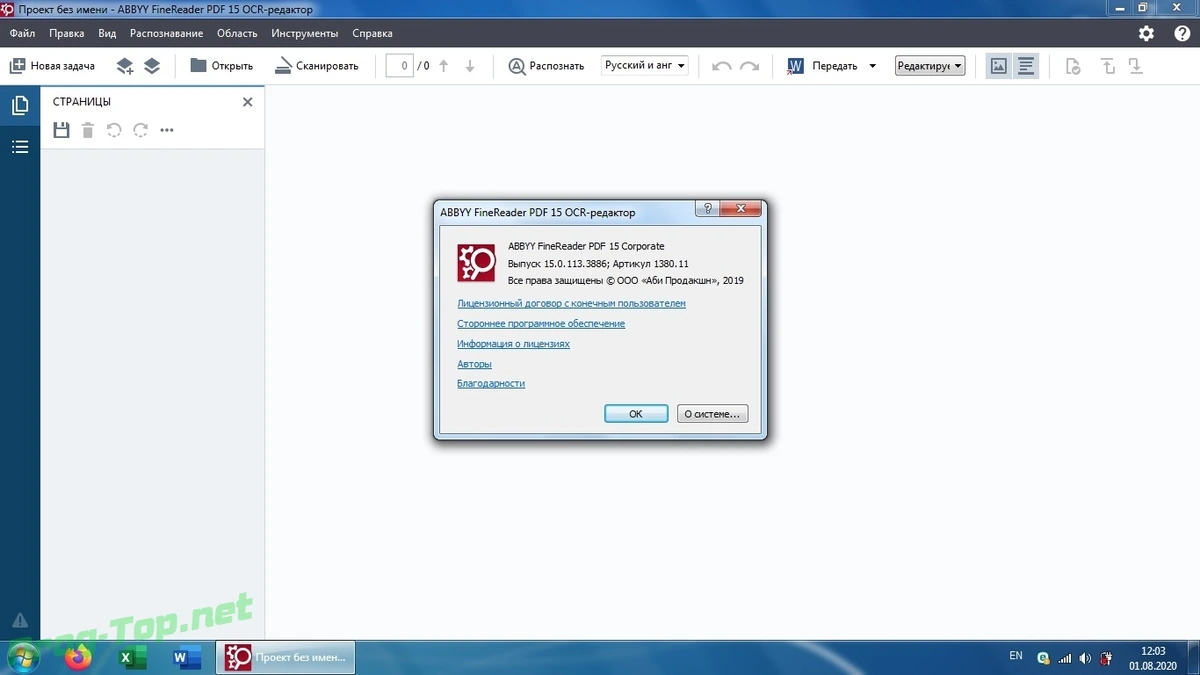Click the dialog help question button
The width and height of the screenshot is (1200, 675).
click(x=708, y=209)
